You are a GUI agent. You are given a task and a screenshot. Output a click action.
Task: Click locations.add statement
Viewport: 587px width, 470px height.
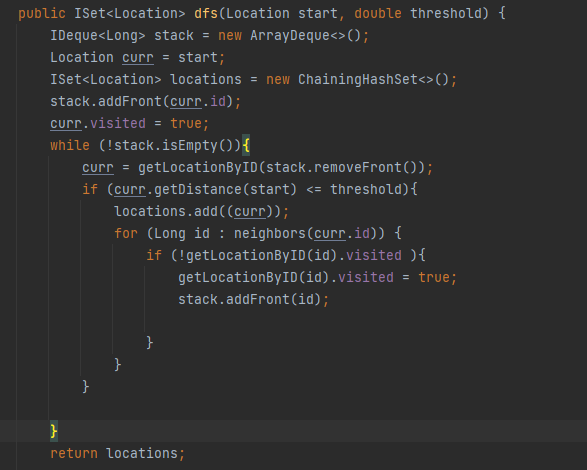coord(201,212)
